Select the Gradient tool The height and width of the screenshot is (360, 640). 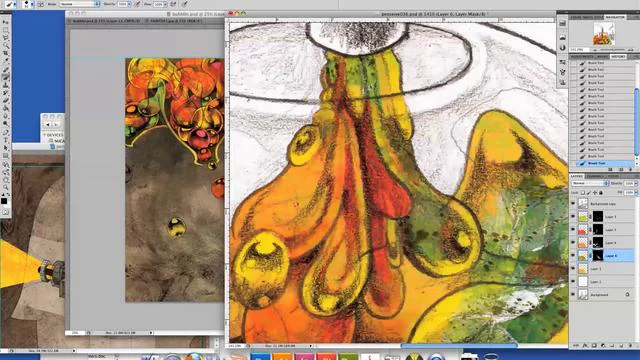[x=5, y=109]
